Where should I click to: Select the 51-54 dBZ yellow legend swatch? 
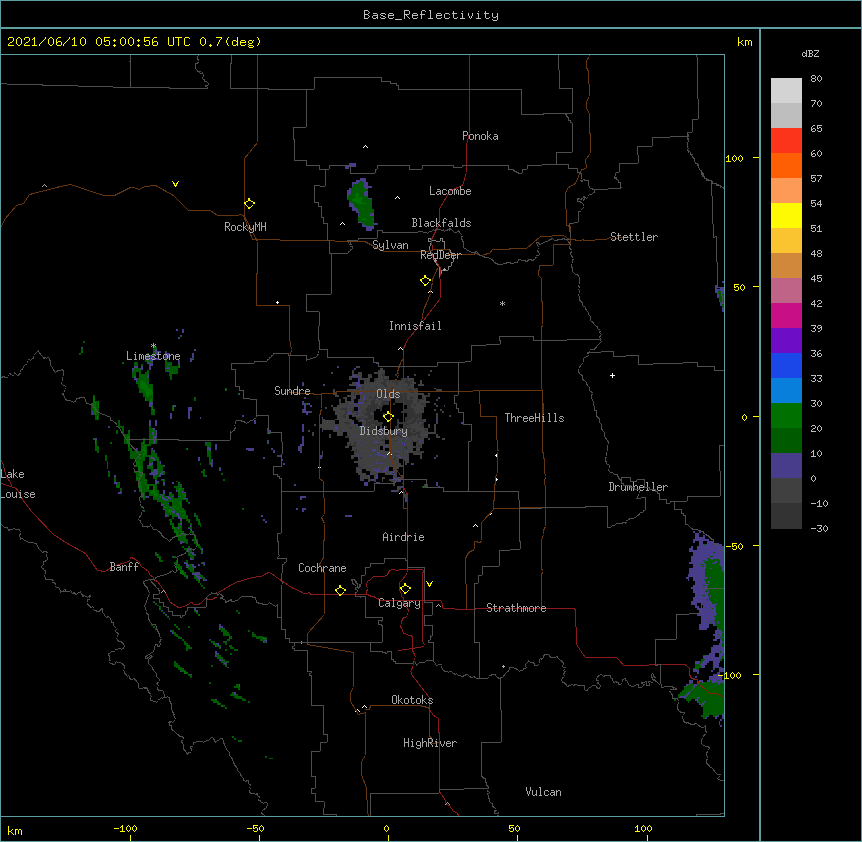[786, 215]
